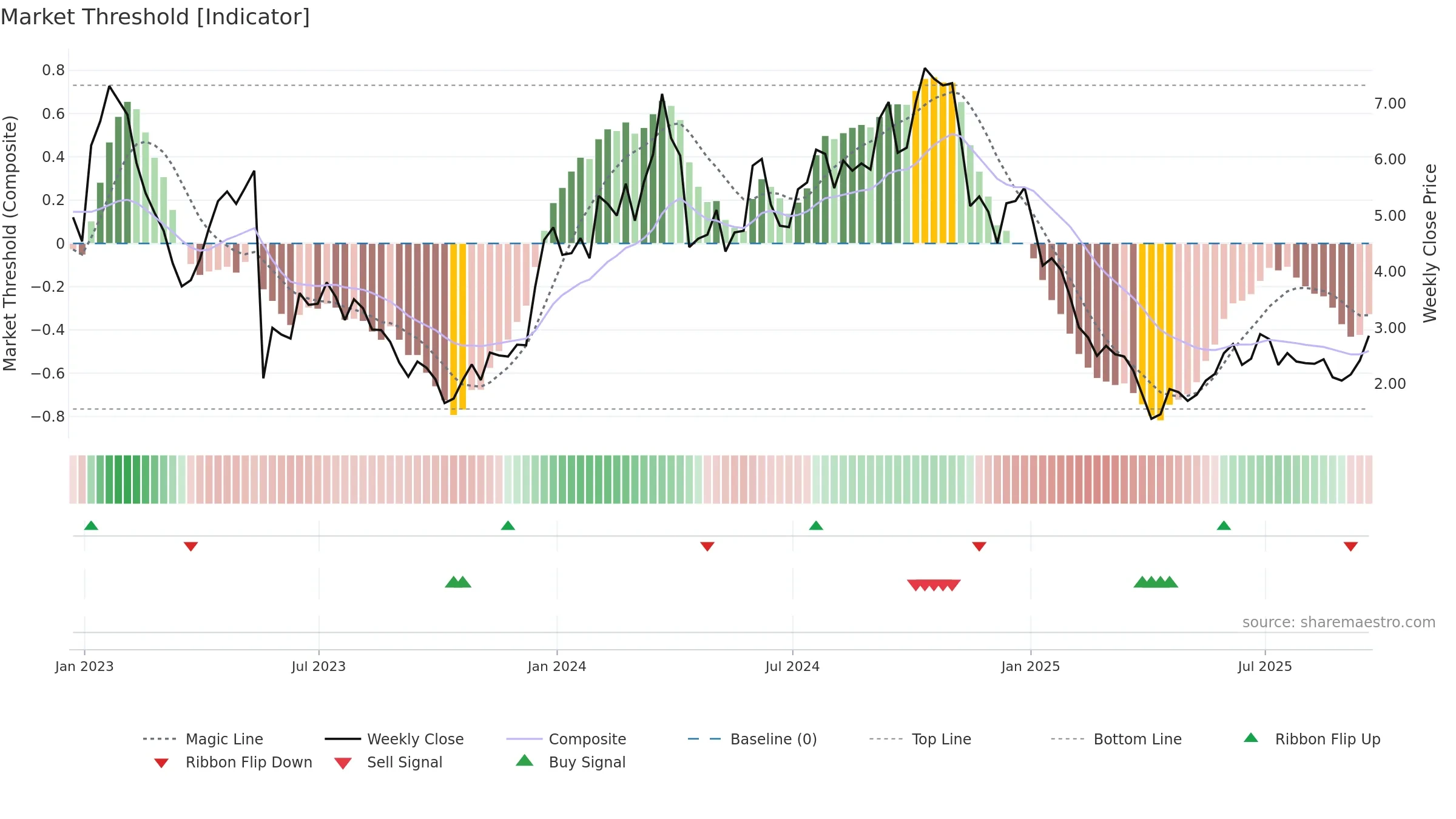Viewport: 1456px width, 819px height.
Task: Click the Ribbon Flip Down marker in early 2023
Action: pos(190,547)
